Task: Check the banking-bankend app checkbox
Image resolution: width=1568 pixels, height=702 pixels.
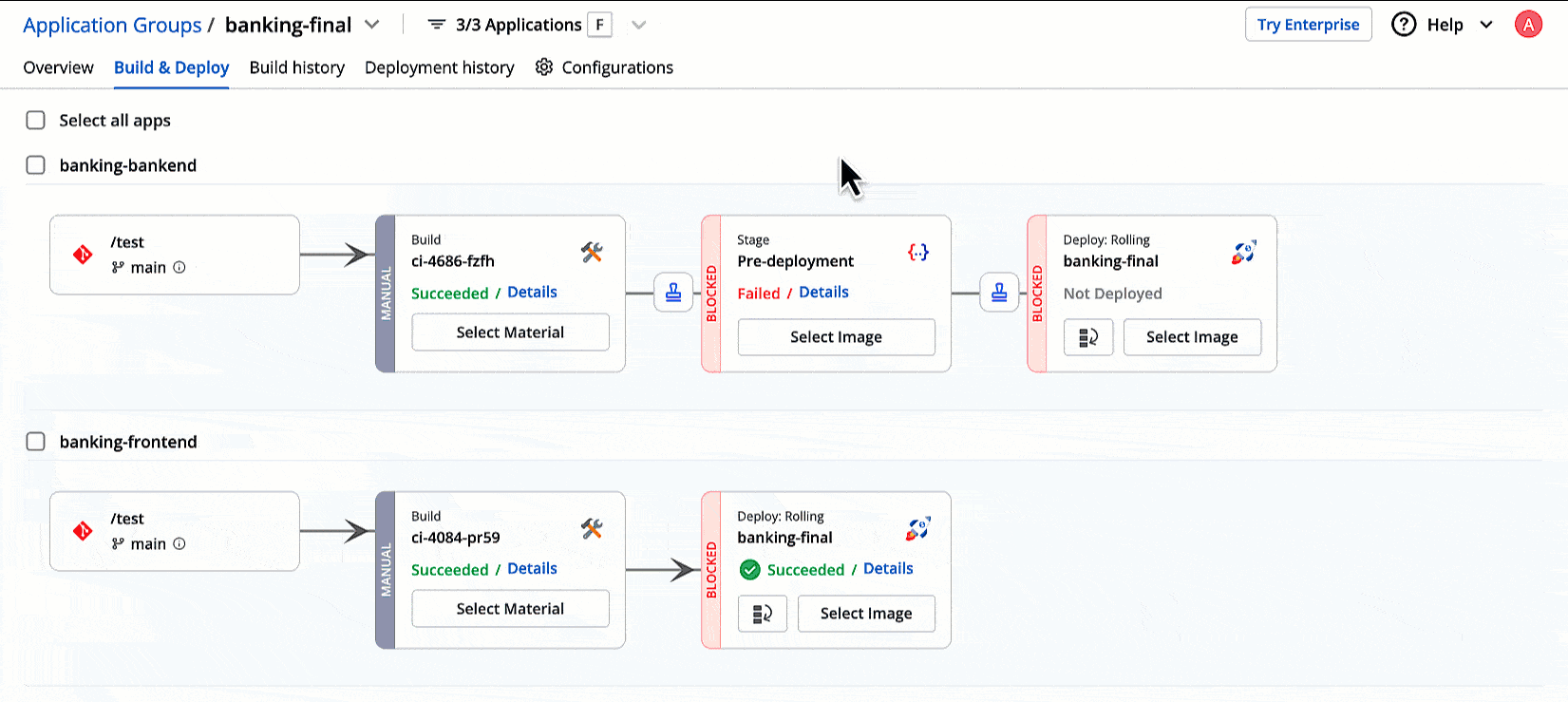Action: click(36, 165)
